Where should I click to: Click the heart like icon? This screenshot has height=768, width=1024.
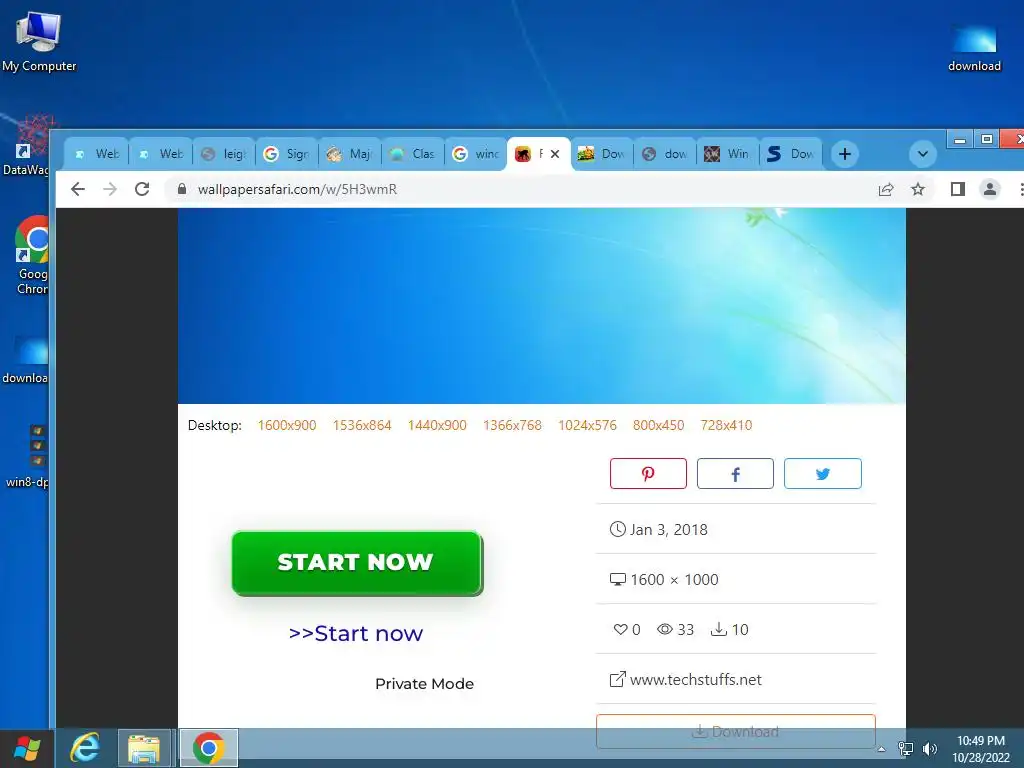(620, 629)
